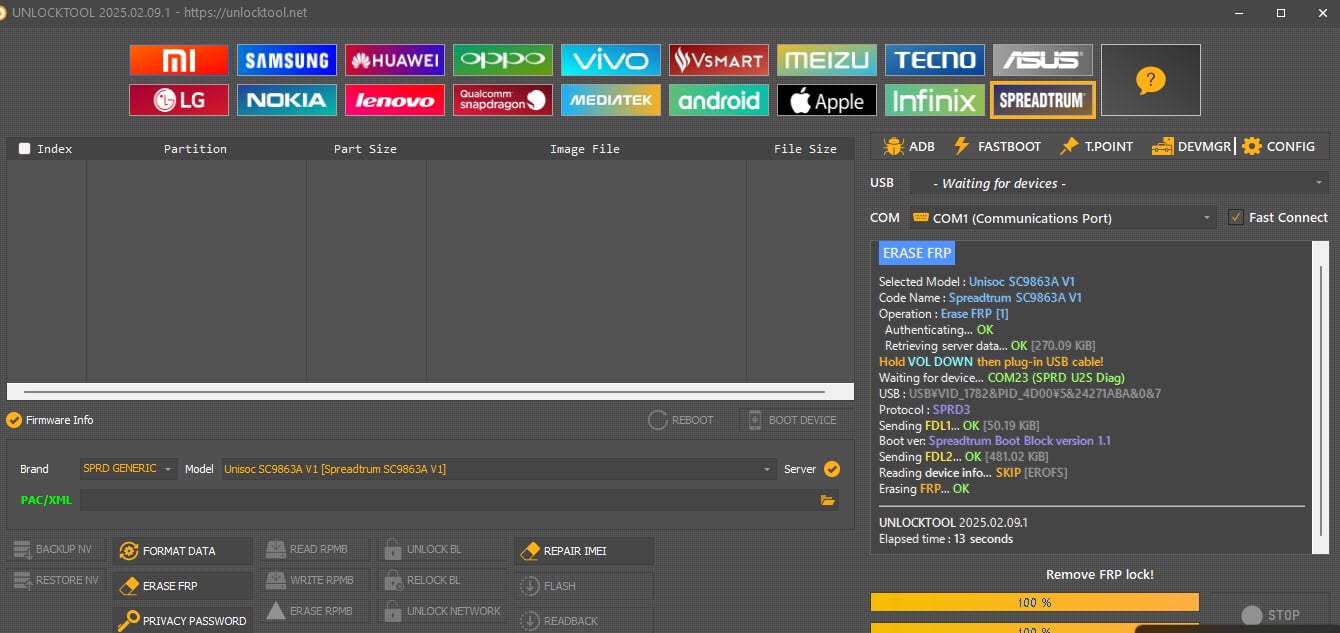Click the 'COM23 (SPRD U2S Diag)' log text

tap(1056, 378)
